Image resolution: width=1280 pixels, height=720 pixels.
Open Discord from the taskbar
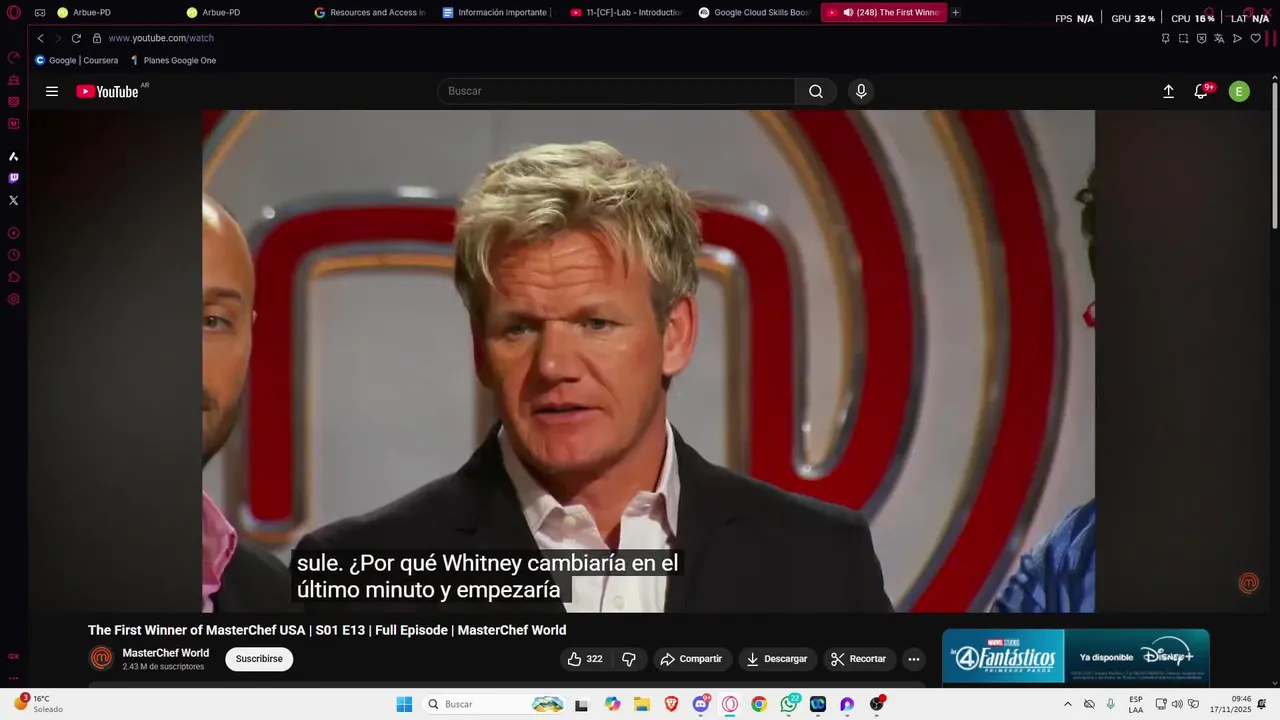point(701,704)
